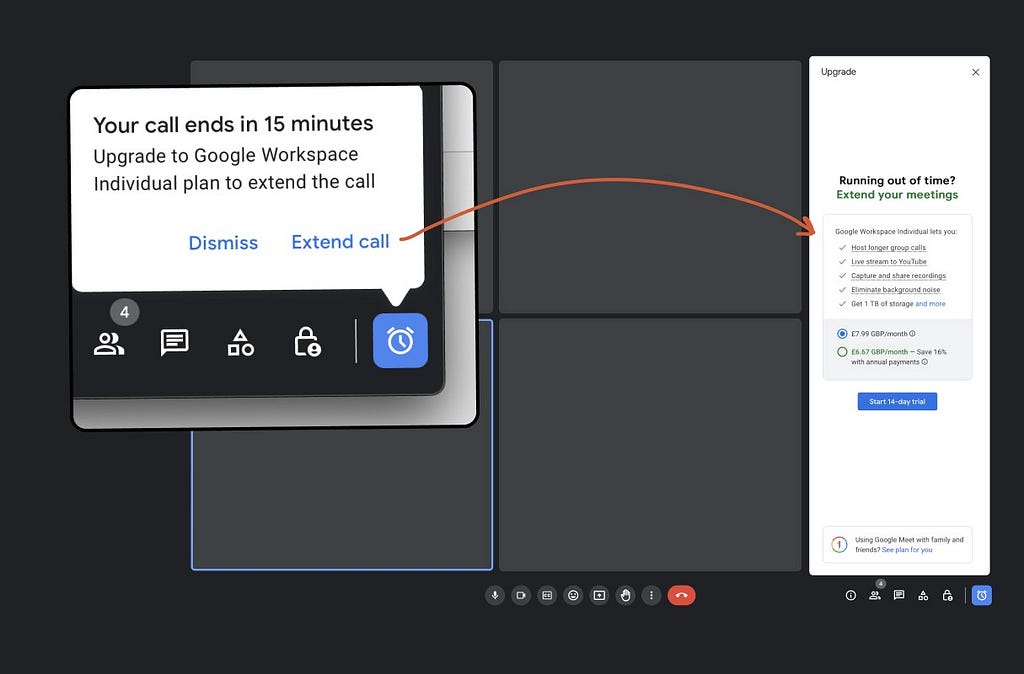Start the 14-day trial
Viewport: 1024px width, 674px height.
click(x=897, y=402)
